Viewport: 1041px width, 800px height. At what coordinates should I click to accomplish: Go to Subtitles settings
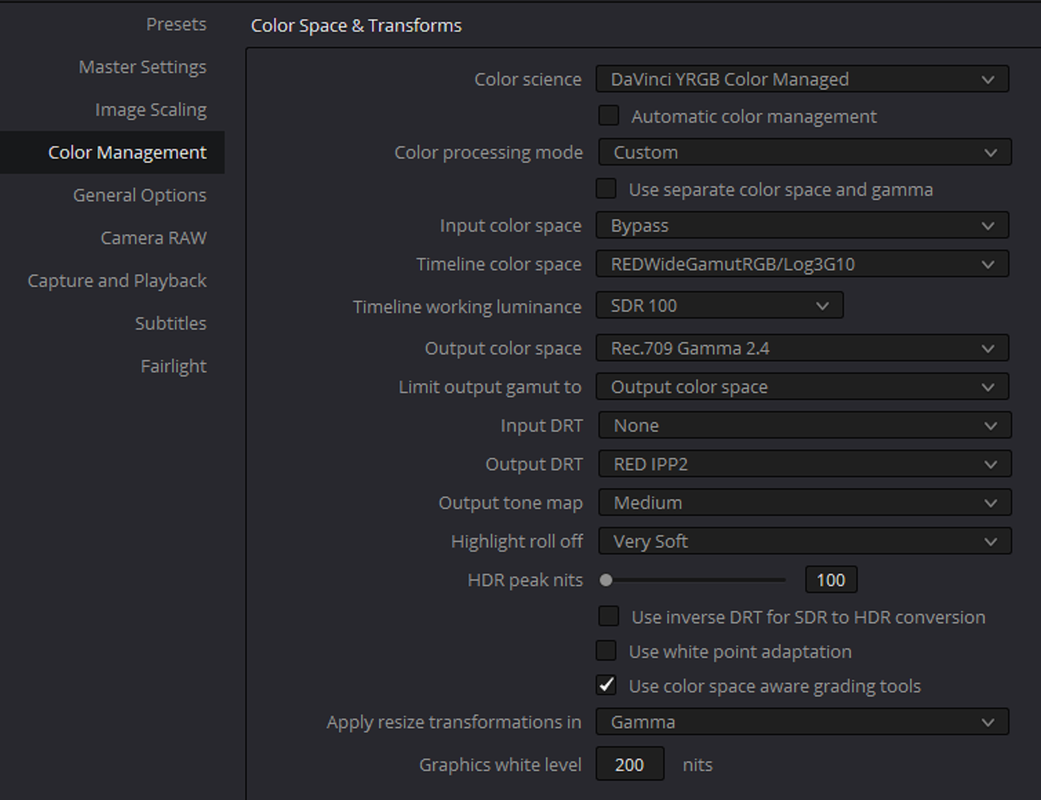click(x=171, y=323)
